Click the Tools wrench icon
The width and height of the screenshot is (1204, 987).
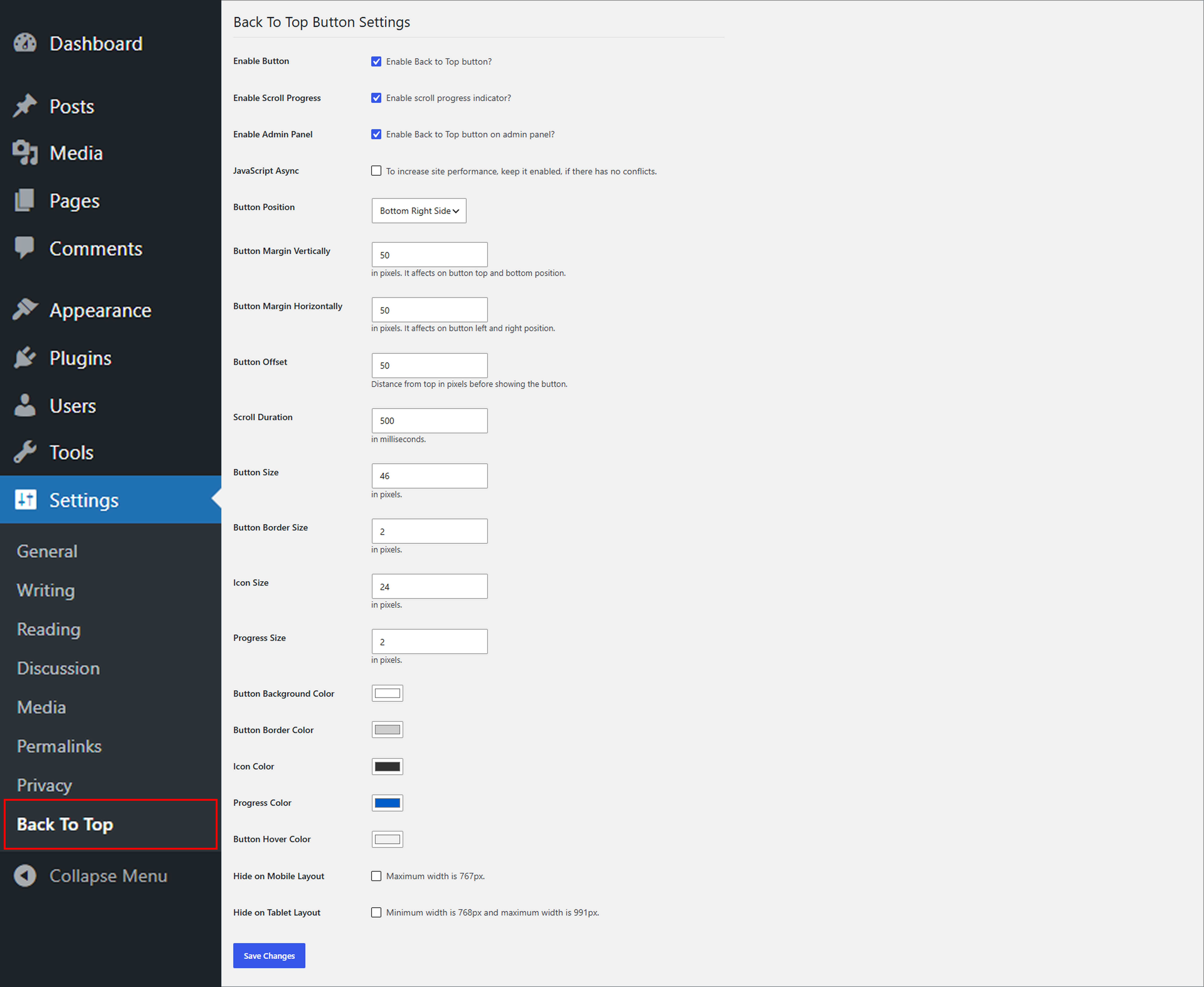click(x=25, y=452)
